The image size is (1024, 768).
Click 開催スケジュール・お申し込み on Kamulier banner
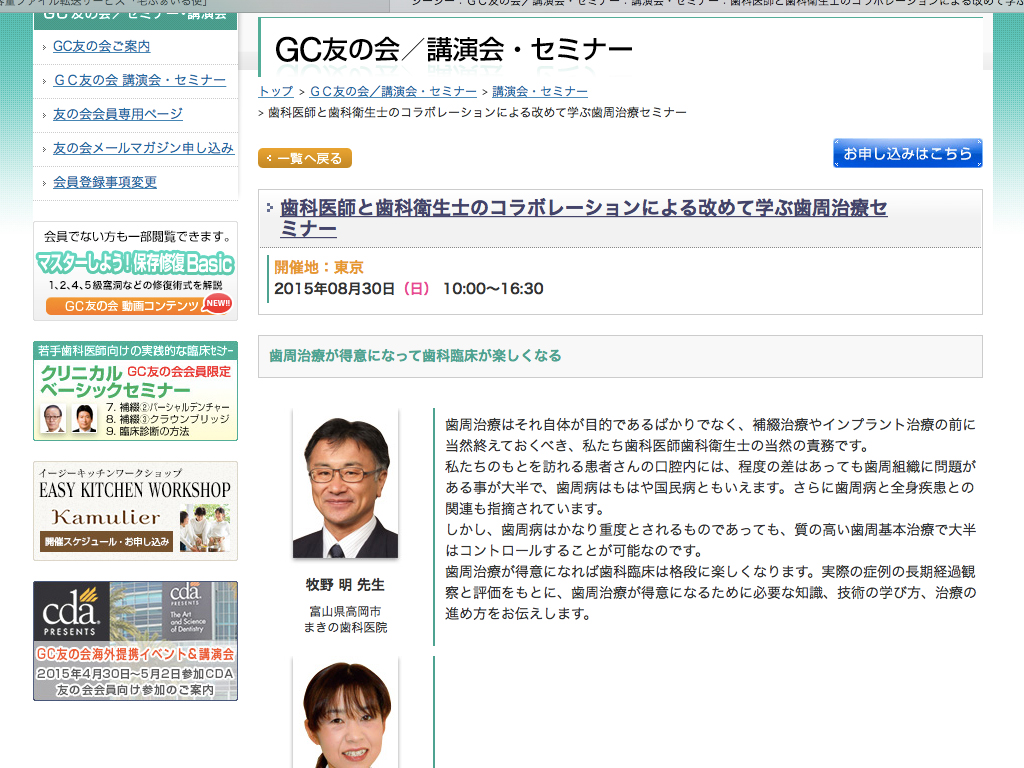[x=106, y=541]
